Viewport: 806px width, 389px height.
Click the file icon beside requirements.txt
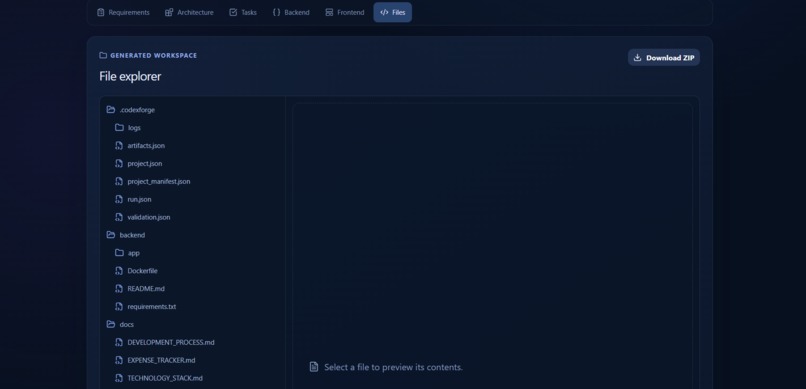coord(119,306)
